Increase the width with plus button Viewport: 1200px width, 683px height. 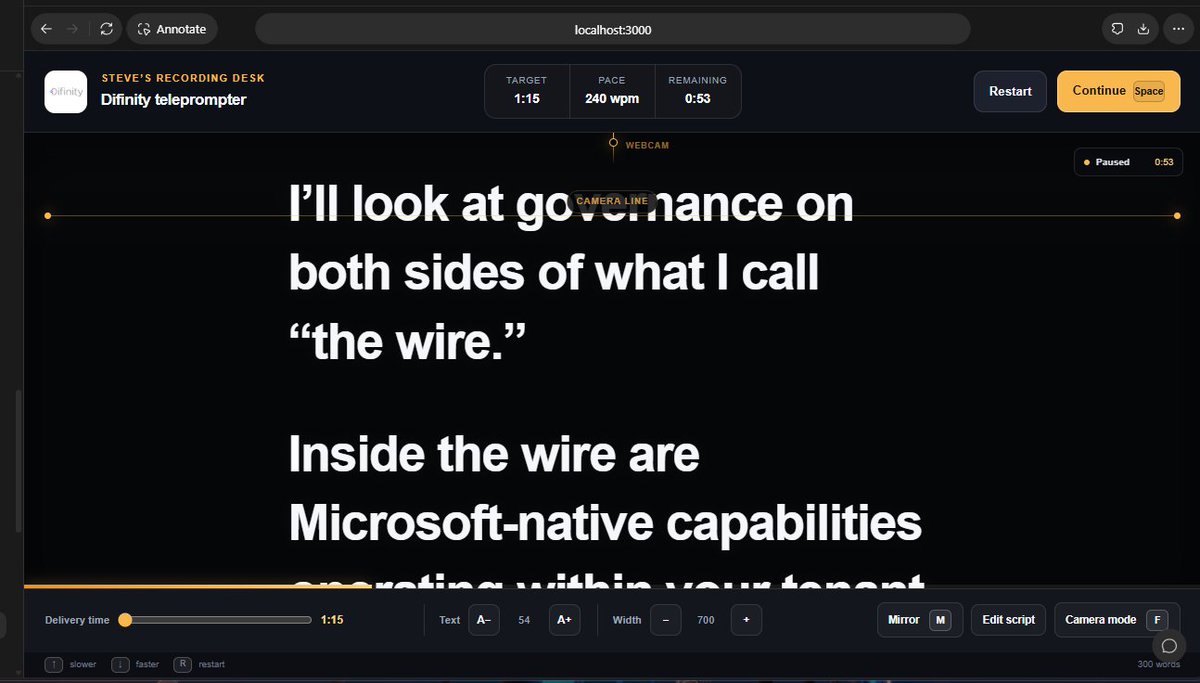pos(746,620)
